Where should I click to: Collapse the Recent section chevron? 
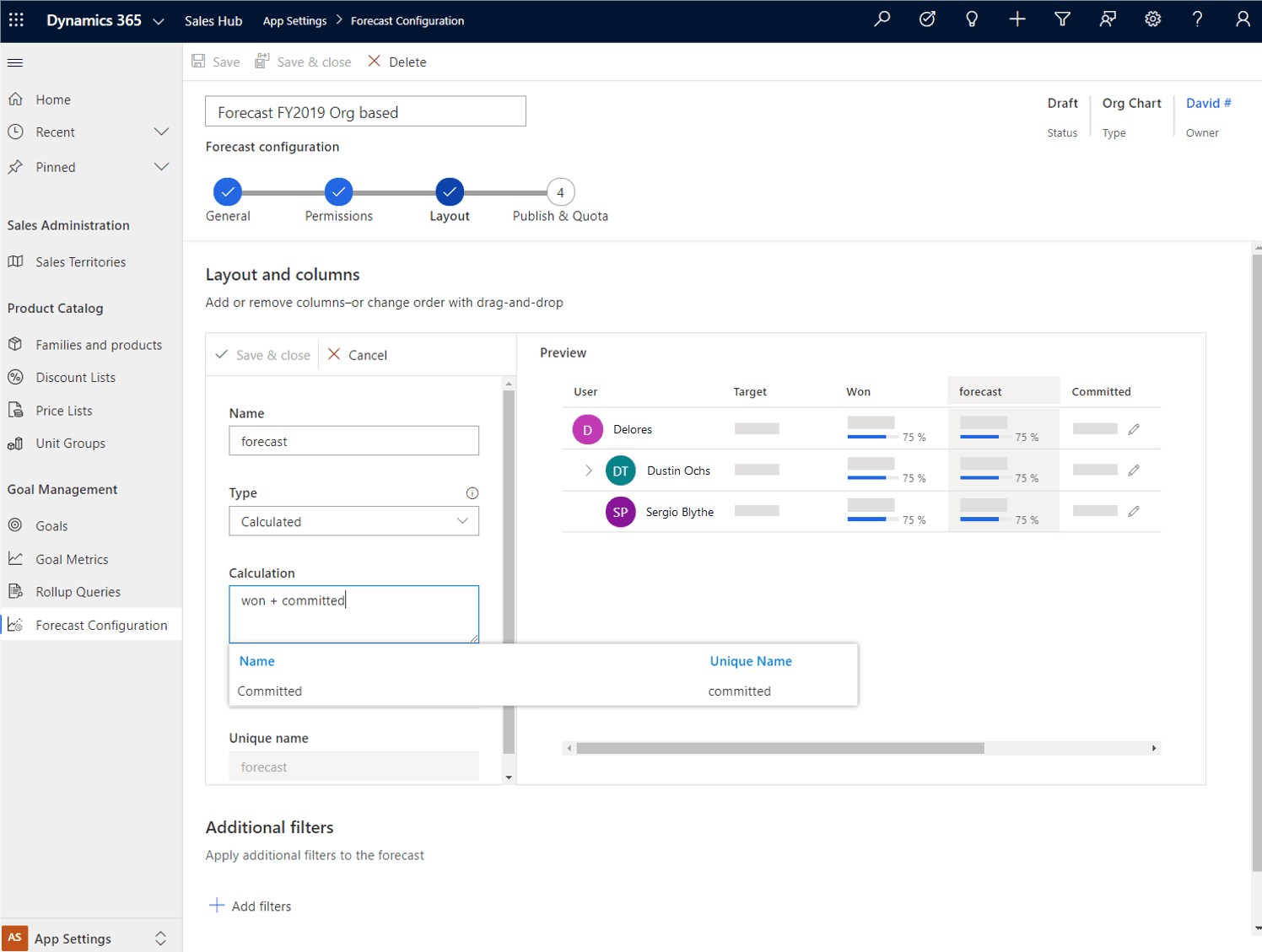click(x=161, y=132)
